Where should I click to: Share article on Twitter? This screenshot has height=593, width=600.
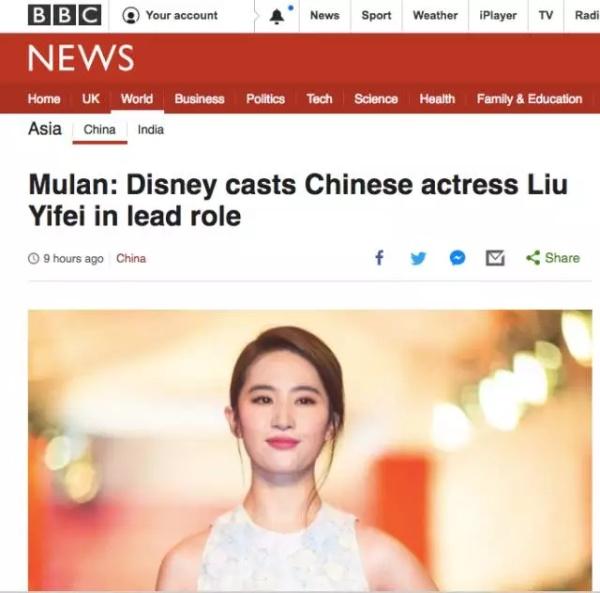[418, 258]
